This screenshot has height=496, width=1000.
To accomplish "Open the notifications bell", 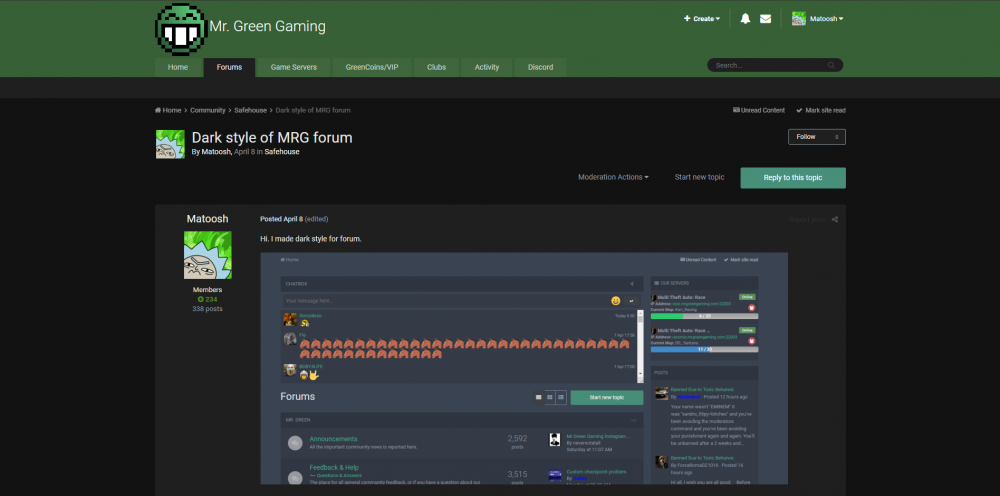I will pyautogui.click(x=745, y=19).
